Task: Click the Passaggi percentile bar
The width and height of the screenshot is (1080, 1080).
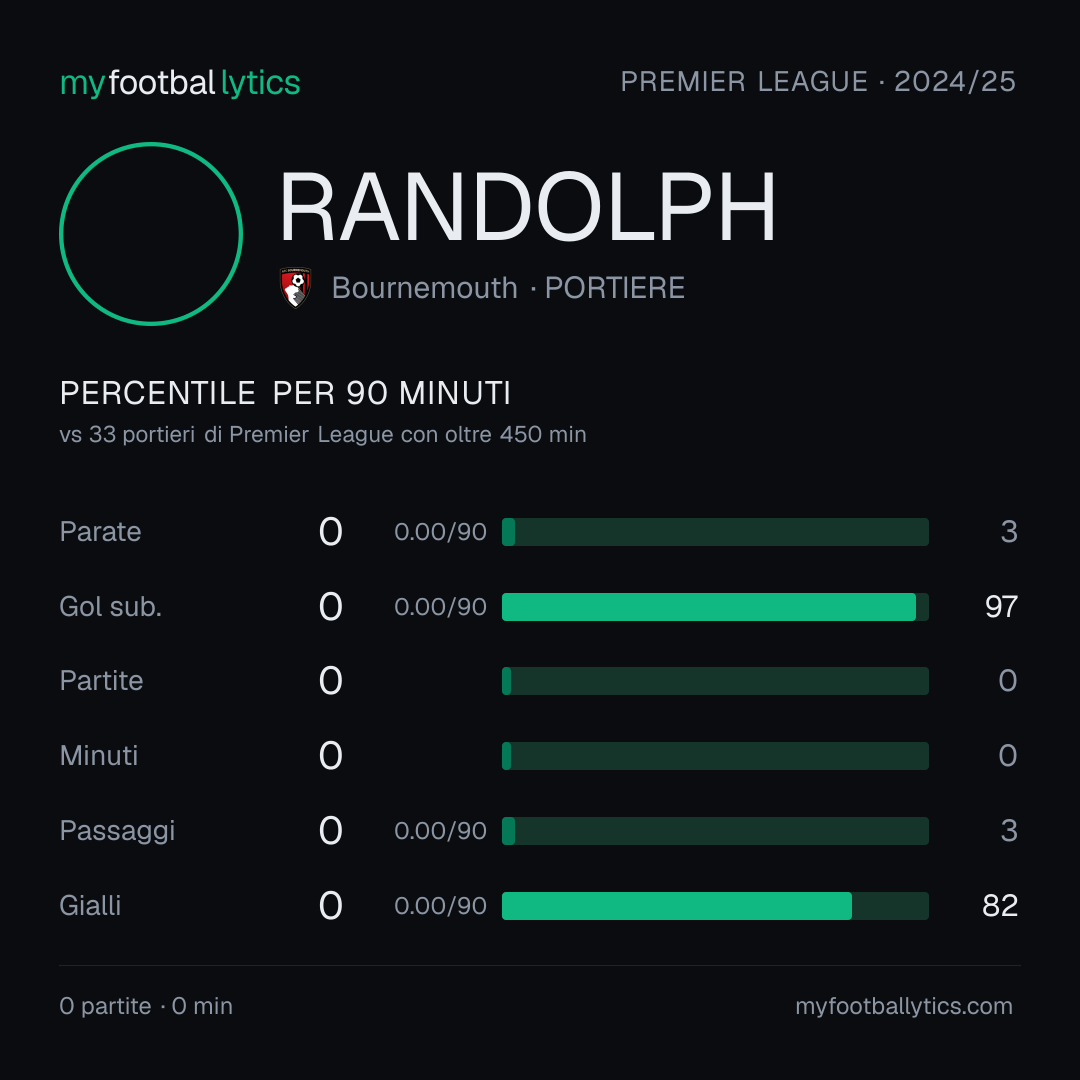Action: coord(715,831)
